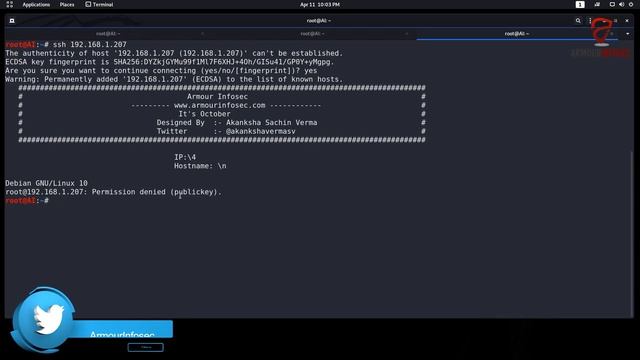Click the 'Permission denied (publickey)' line

point(113,192)
